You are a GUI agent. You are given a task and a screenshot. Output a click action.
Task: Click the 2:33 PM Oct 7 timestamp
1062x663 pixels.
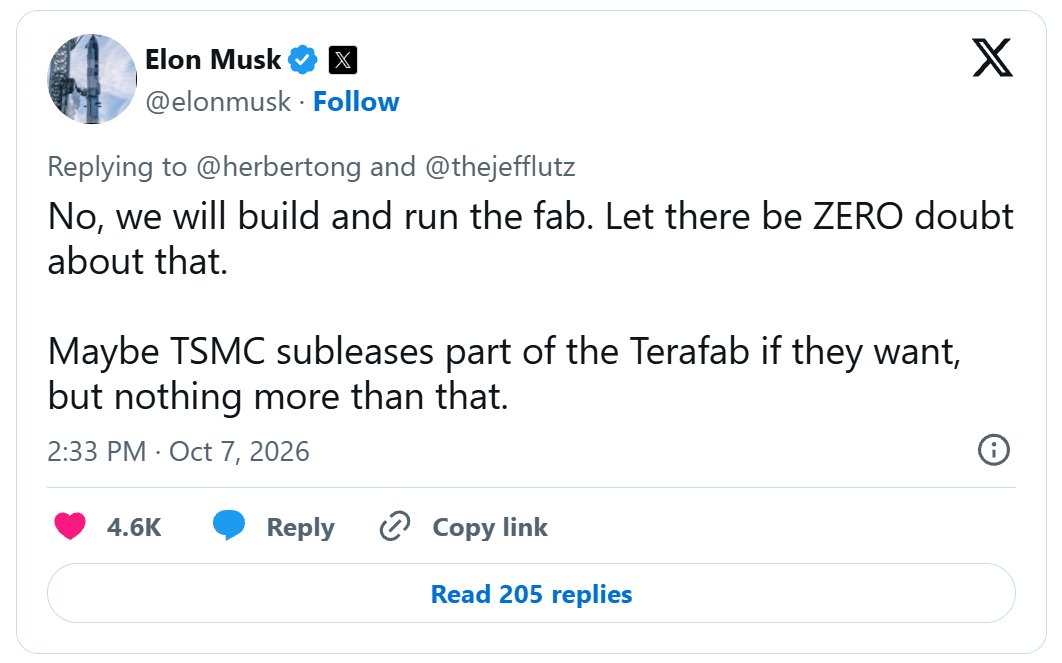(x=178, y=451)
